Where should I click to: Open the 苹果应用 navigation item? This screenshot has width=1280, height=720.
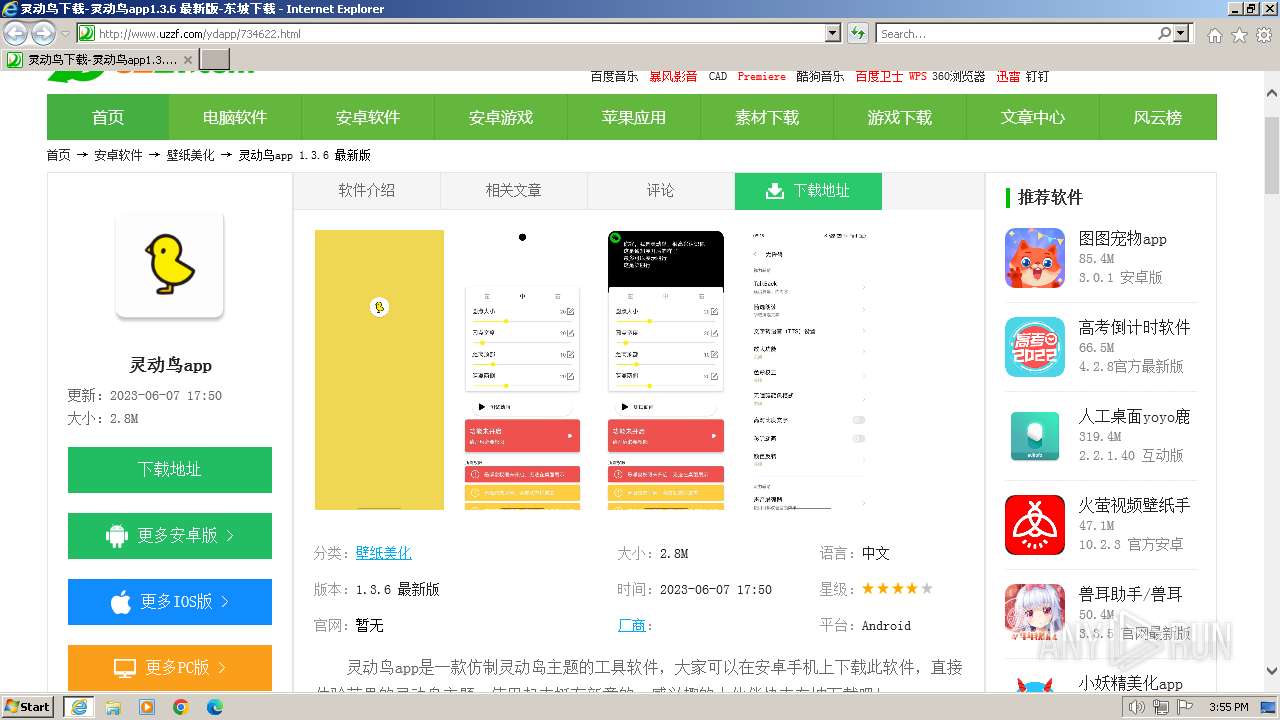[x=634, y=117]
